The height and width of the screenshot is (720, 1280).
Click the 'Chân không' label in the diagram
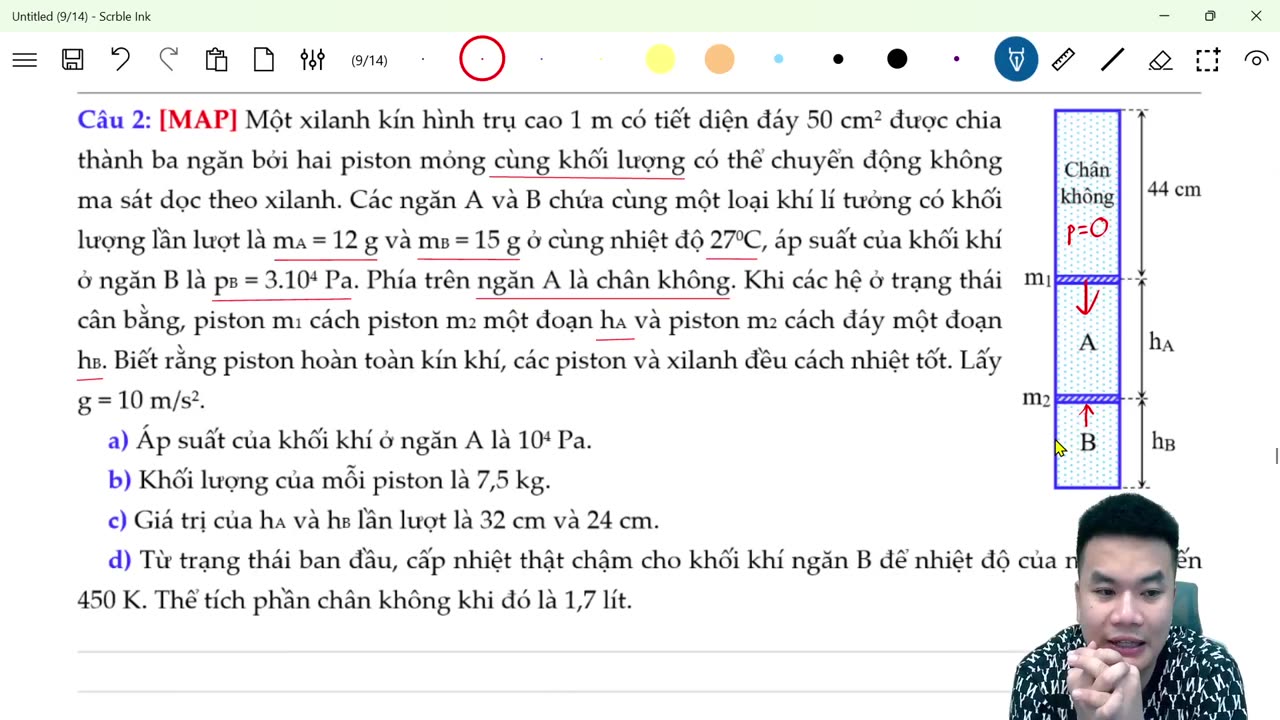(1087, 183)
